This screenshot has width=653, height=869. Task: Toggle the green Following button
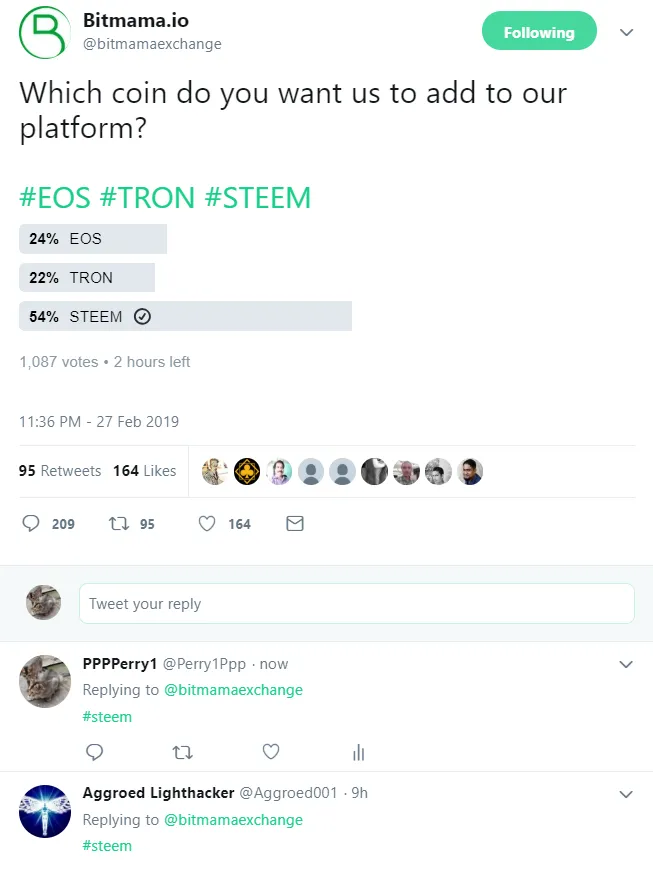coord(539,31)
